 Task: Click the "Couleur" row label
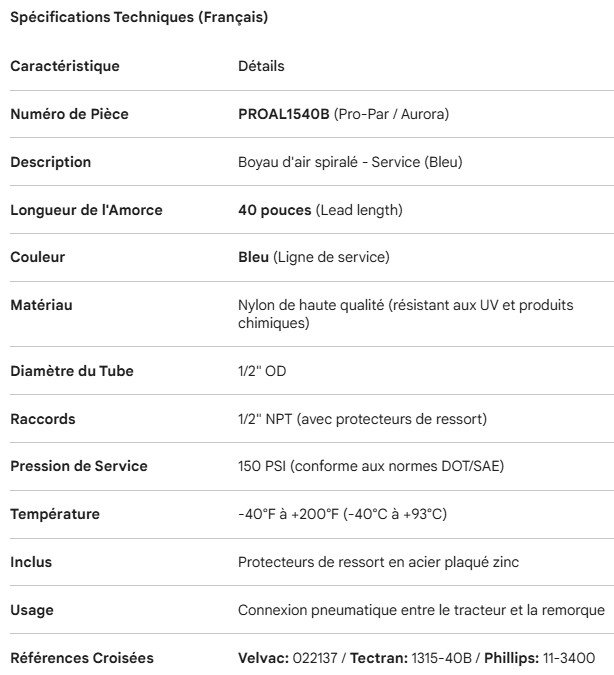[37, 257]
